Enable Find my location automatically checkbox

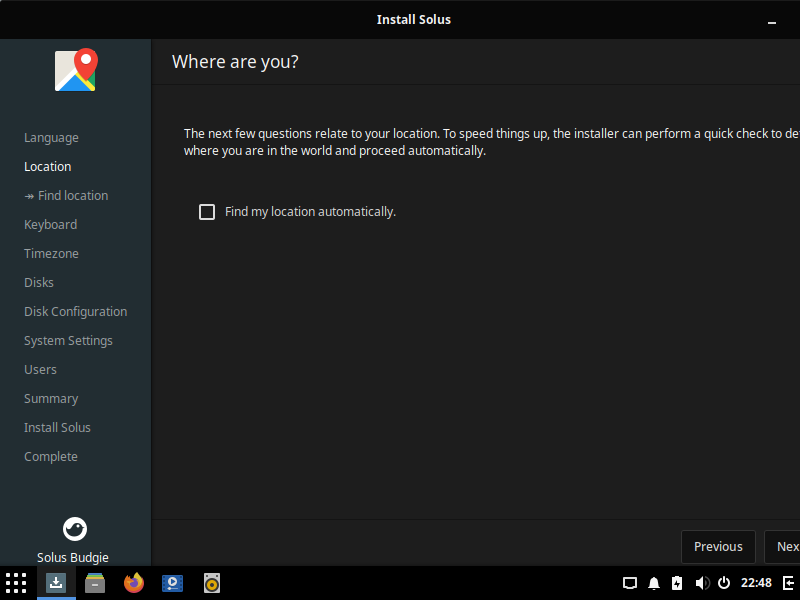tap(207, 212)
